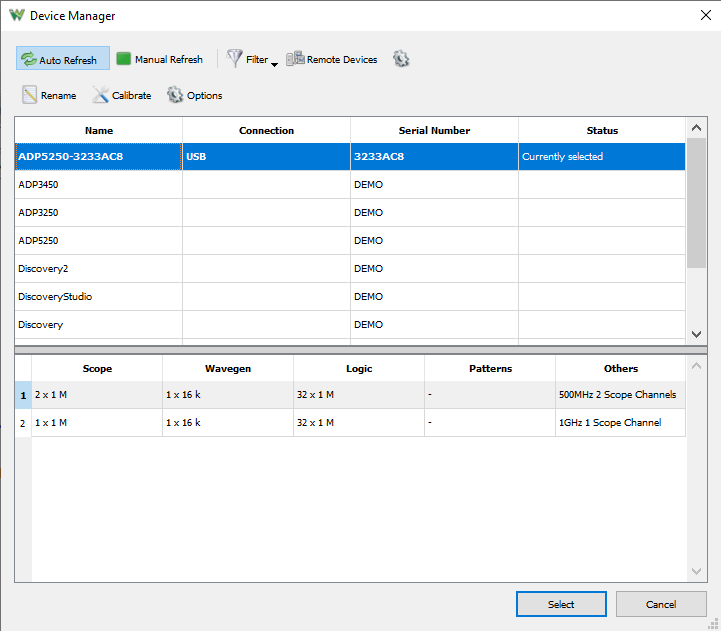Click the WaveForms logo in title bar
The width and height of the screenshot is (721, 631).
coord(17,15)
